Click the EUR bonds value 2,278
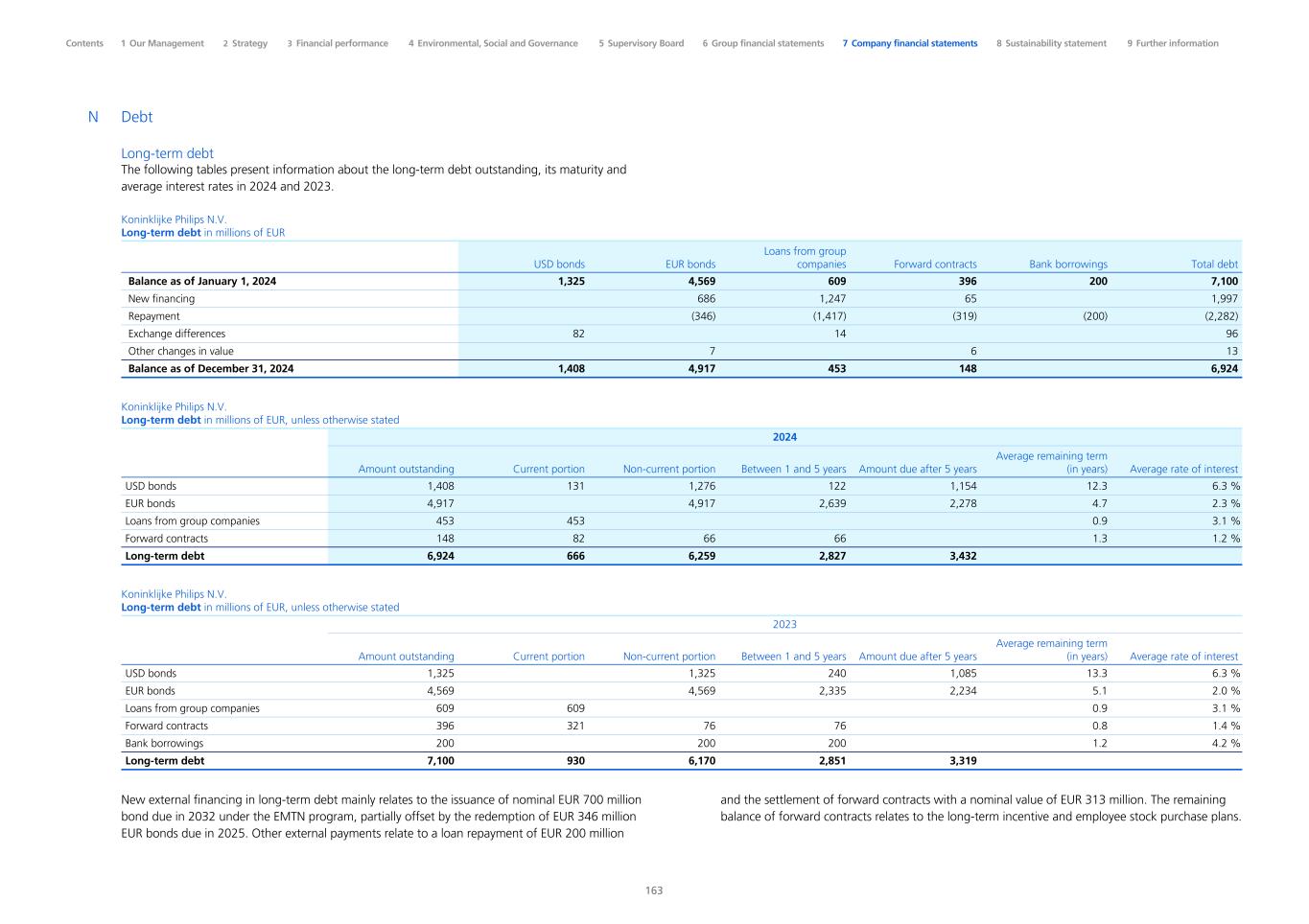This screenshot has width=1309, height=924. (963, 503)
